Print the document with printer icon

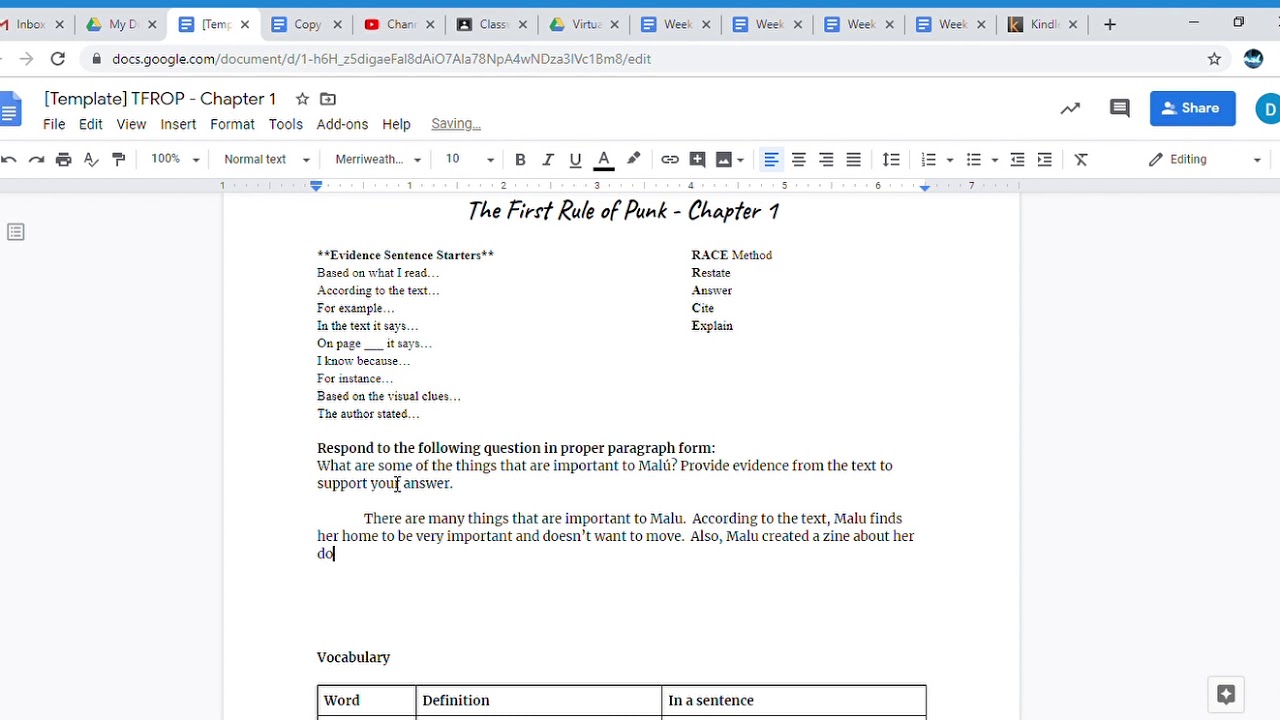point(64,159)
